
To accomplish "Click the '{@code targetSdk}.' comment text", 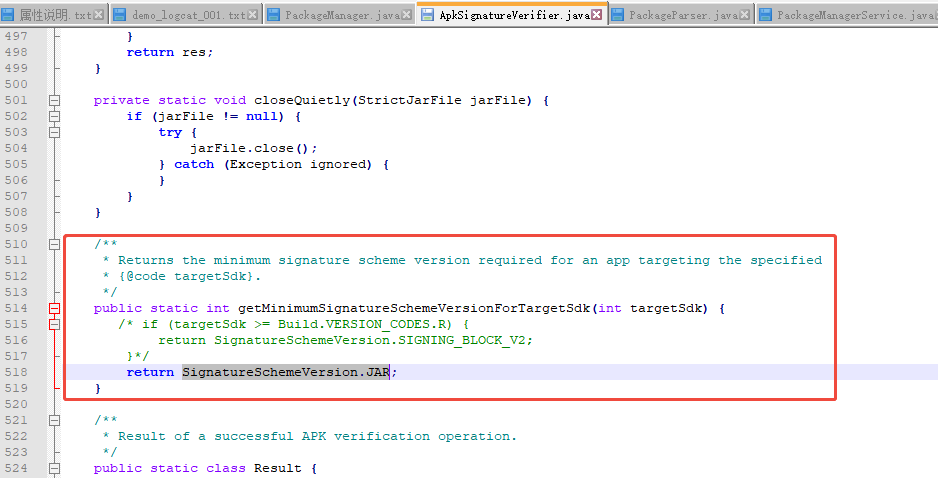I will pyautogui.click(x=190, y=276).
